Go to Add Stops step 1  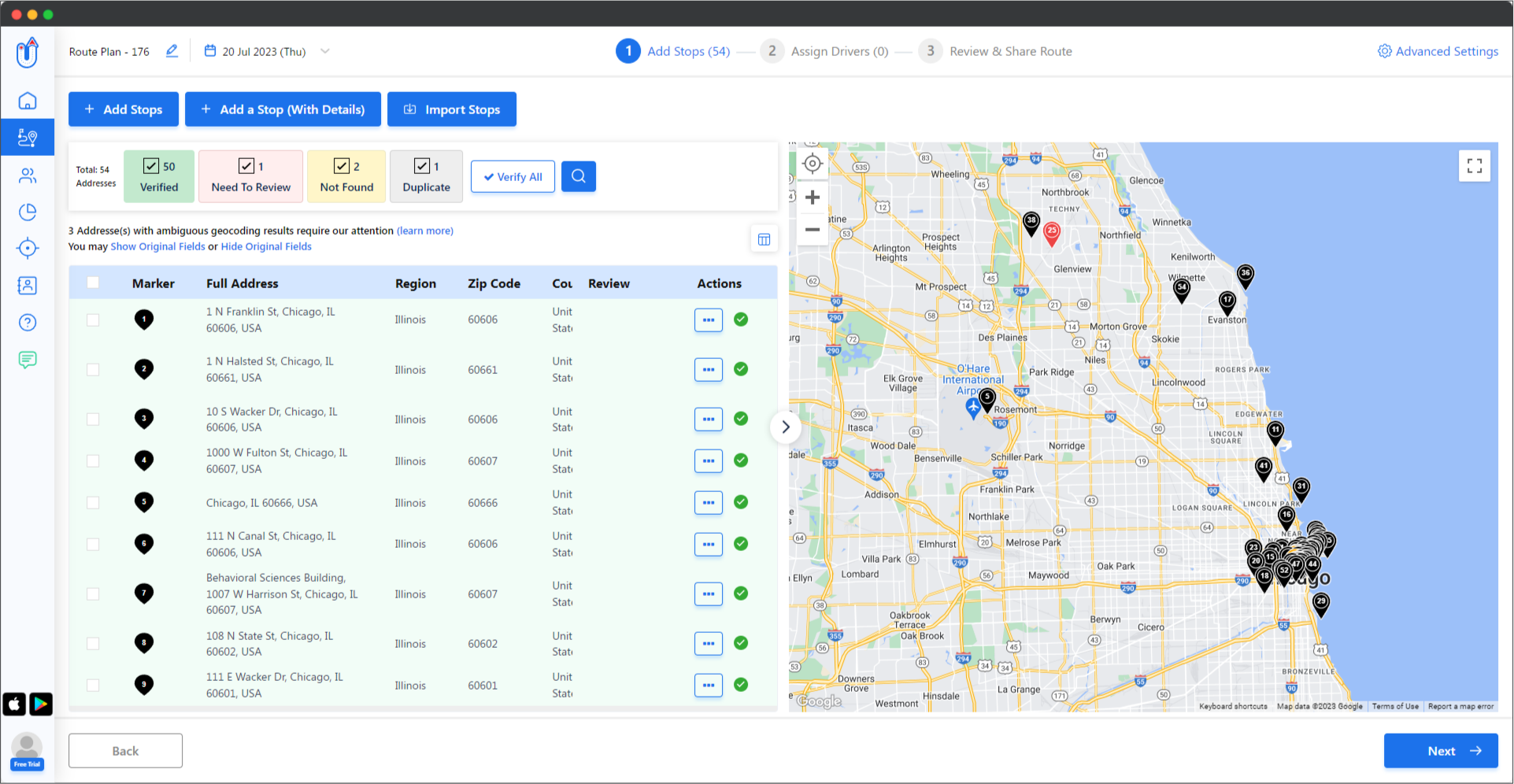coord(673,51)
